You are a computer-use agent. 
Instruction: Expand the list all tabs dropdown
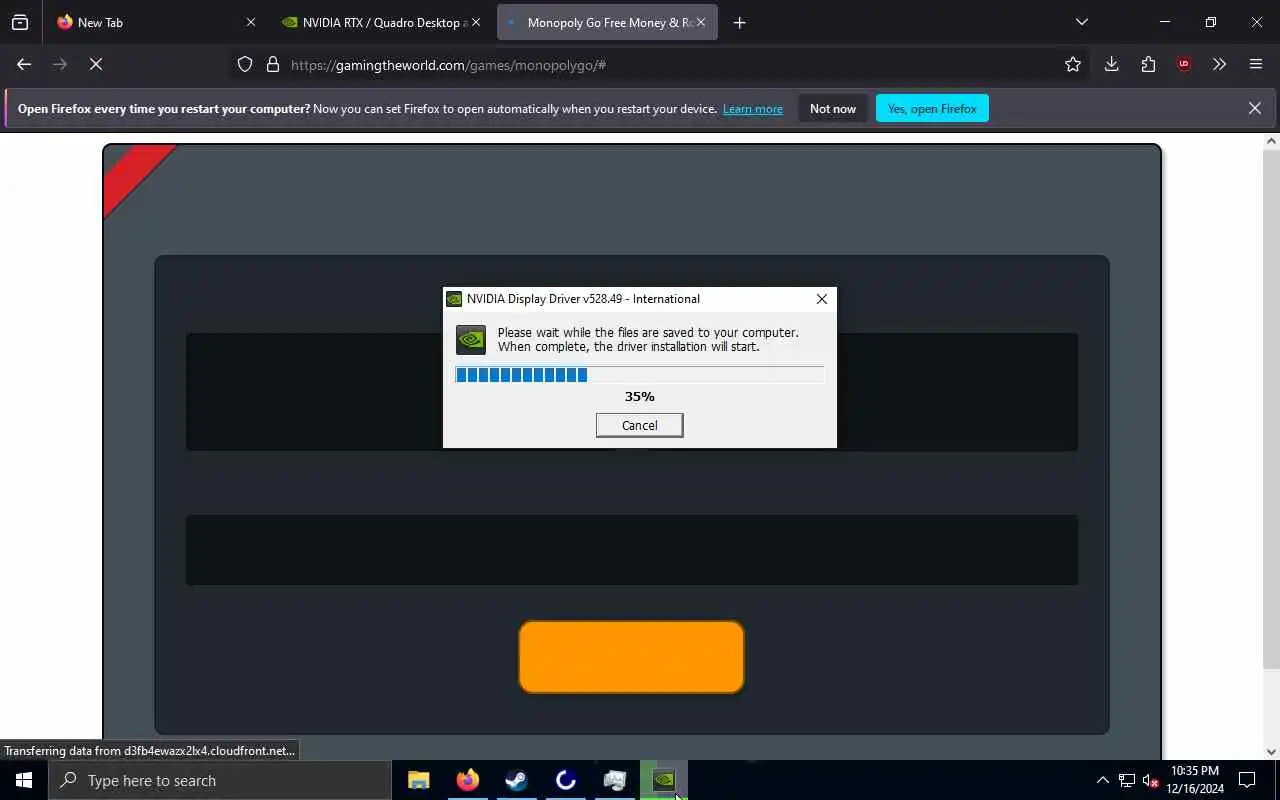click(1081, 22)
